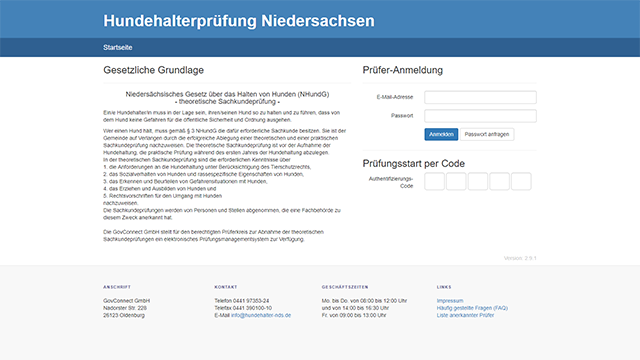Open the info@hundehalter-nds.de email link
This screenshot has height=360, width=640.
tap(261, 315)
